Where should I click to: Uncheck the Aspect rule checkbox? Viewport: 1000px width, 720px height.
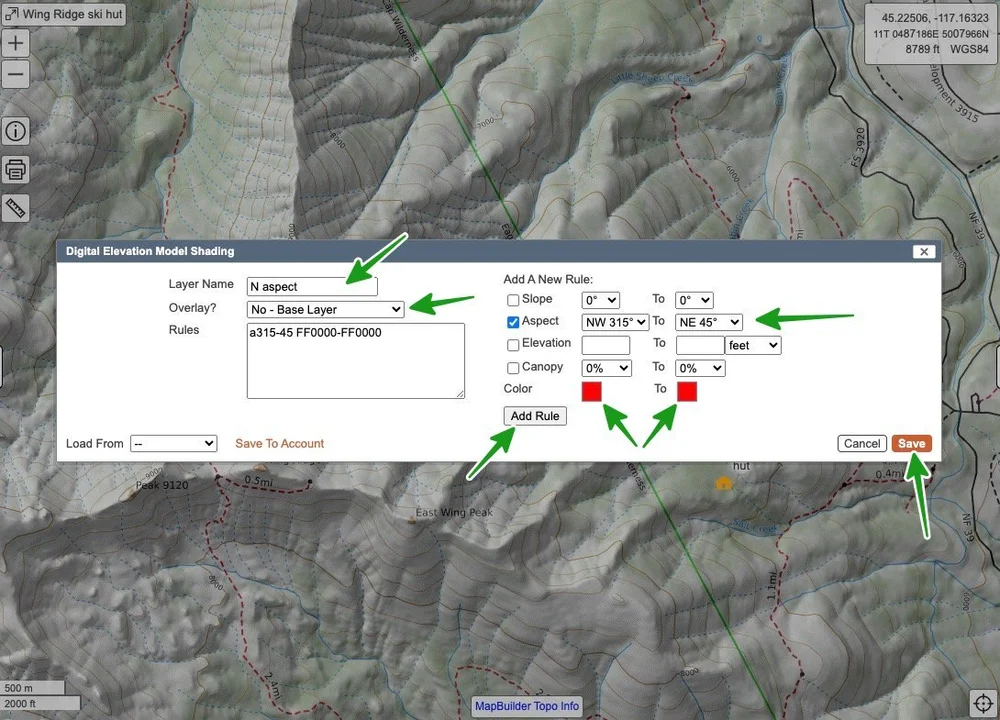click(513, 322)
